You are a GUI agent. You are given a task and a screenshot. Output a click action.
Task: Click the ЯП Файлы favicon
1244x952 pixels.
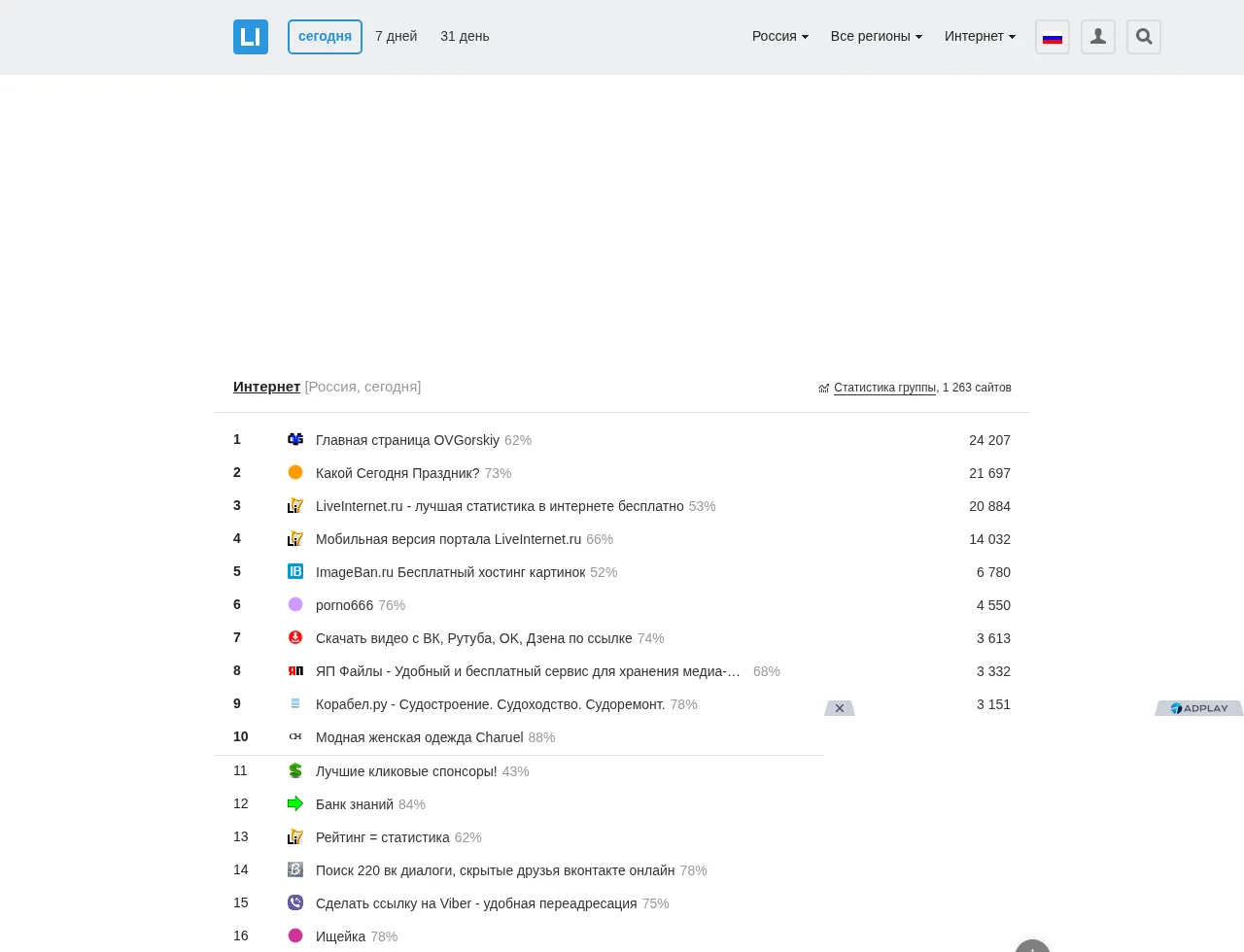[295, 670]
